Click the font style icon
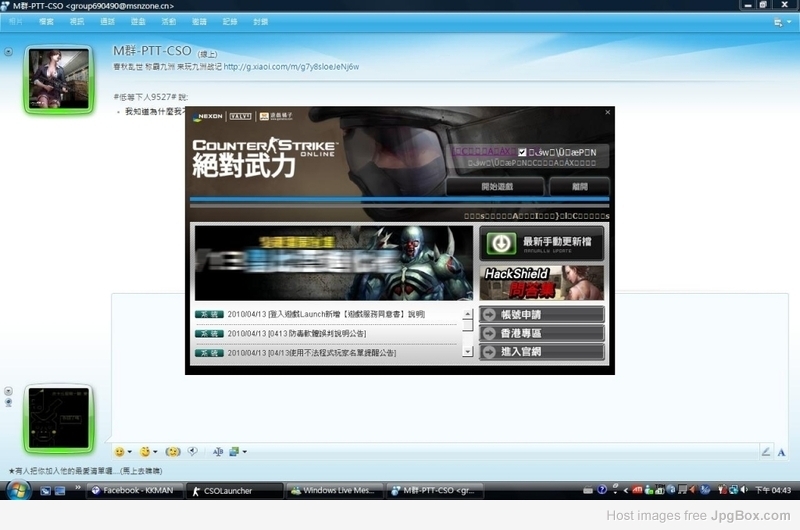 tap(218, 452)
